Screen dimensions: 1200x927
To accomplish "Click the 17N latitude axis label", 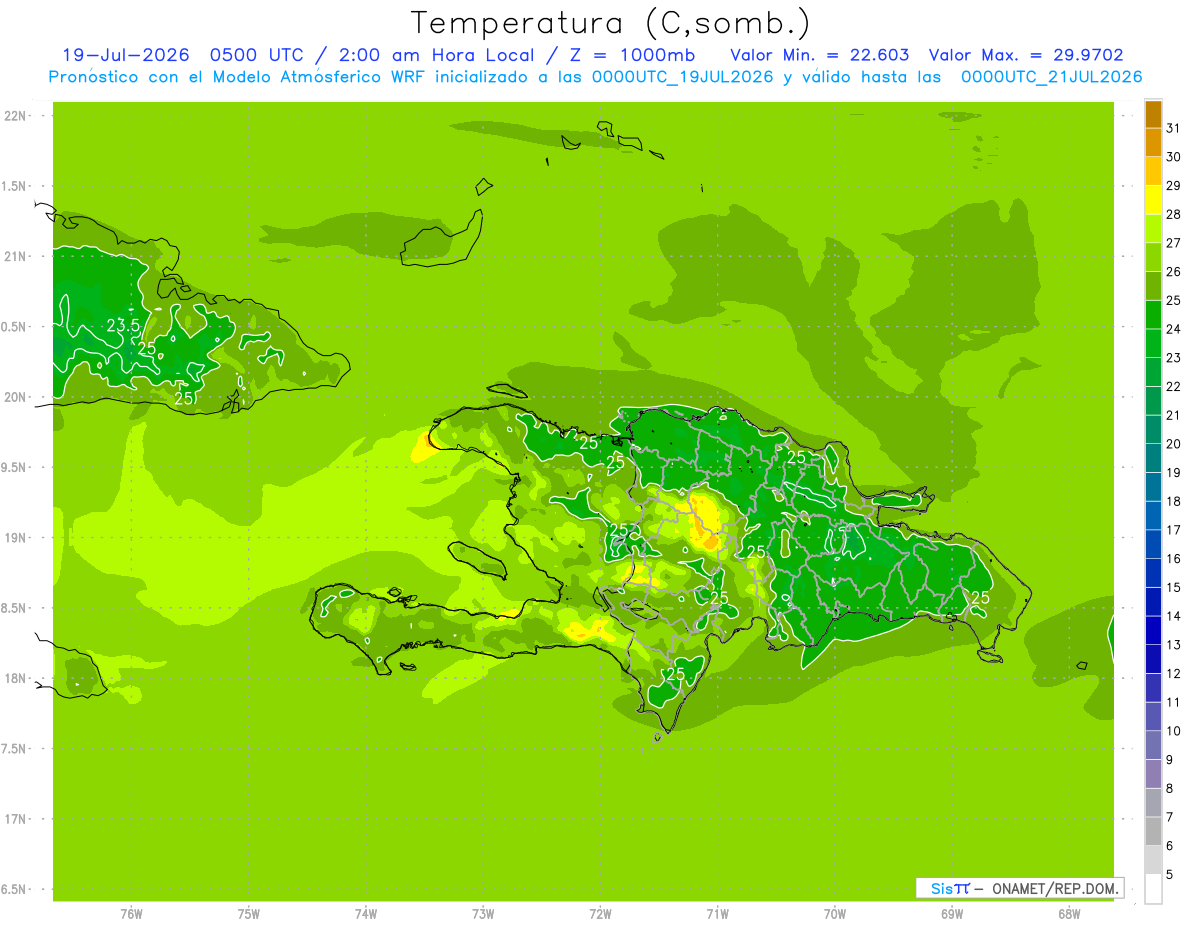I will (x=15, y=819).
